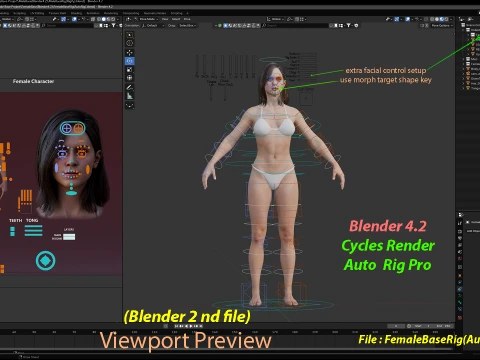The height and width of the screenshot is (360, 480).
Task: Click the timeline End frame field
Action: (445, 326)
